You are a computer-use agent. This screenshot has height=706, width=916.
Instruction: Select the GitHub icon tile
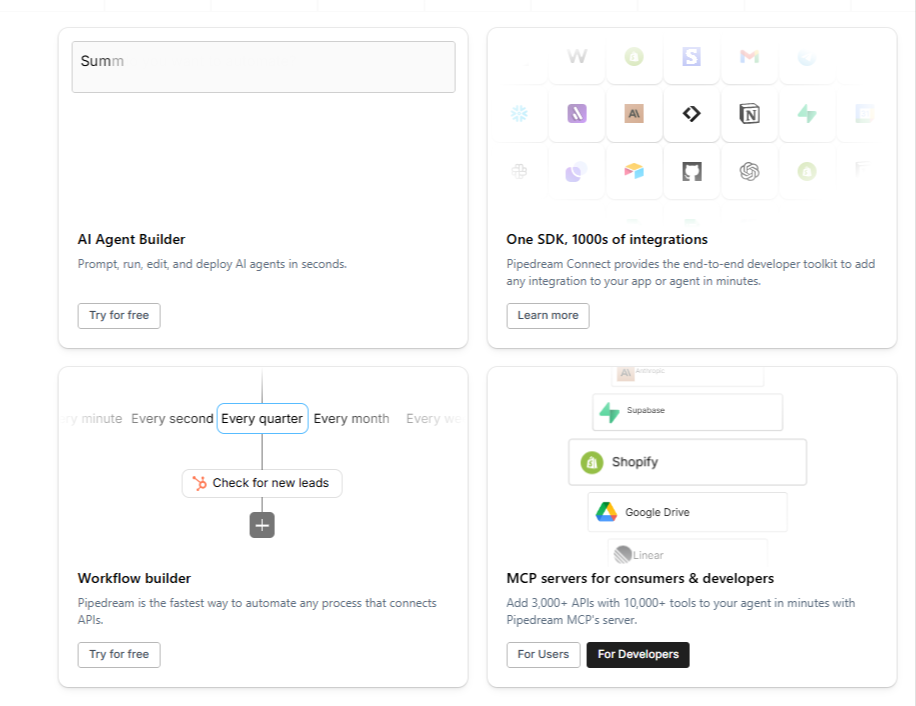pos(692,172)
